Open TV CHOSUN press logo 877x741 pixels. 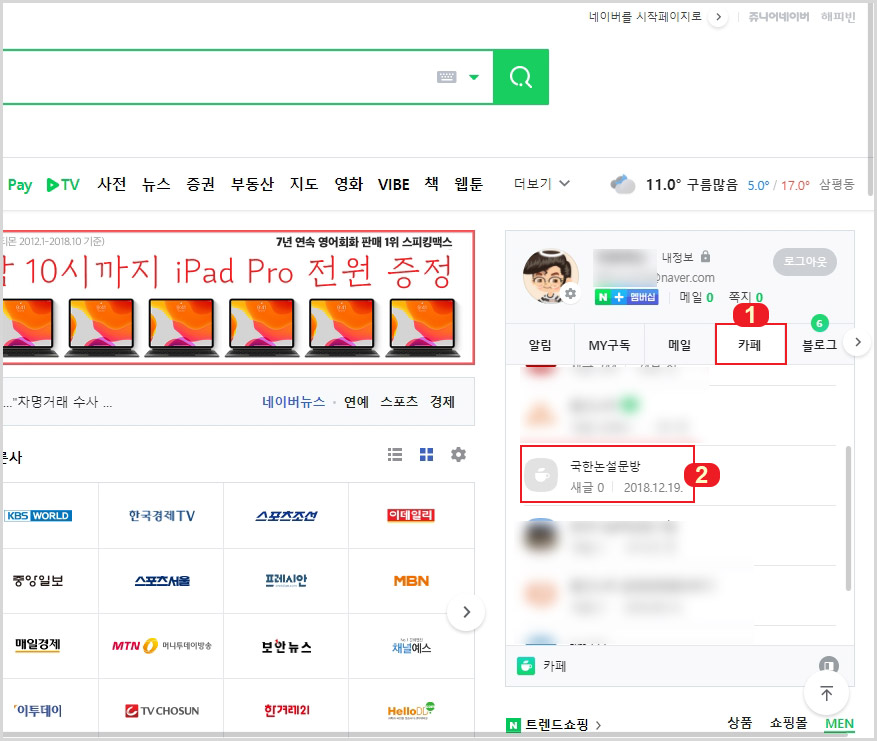162,711
